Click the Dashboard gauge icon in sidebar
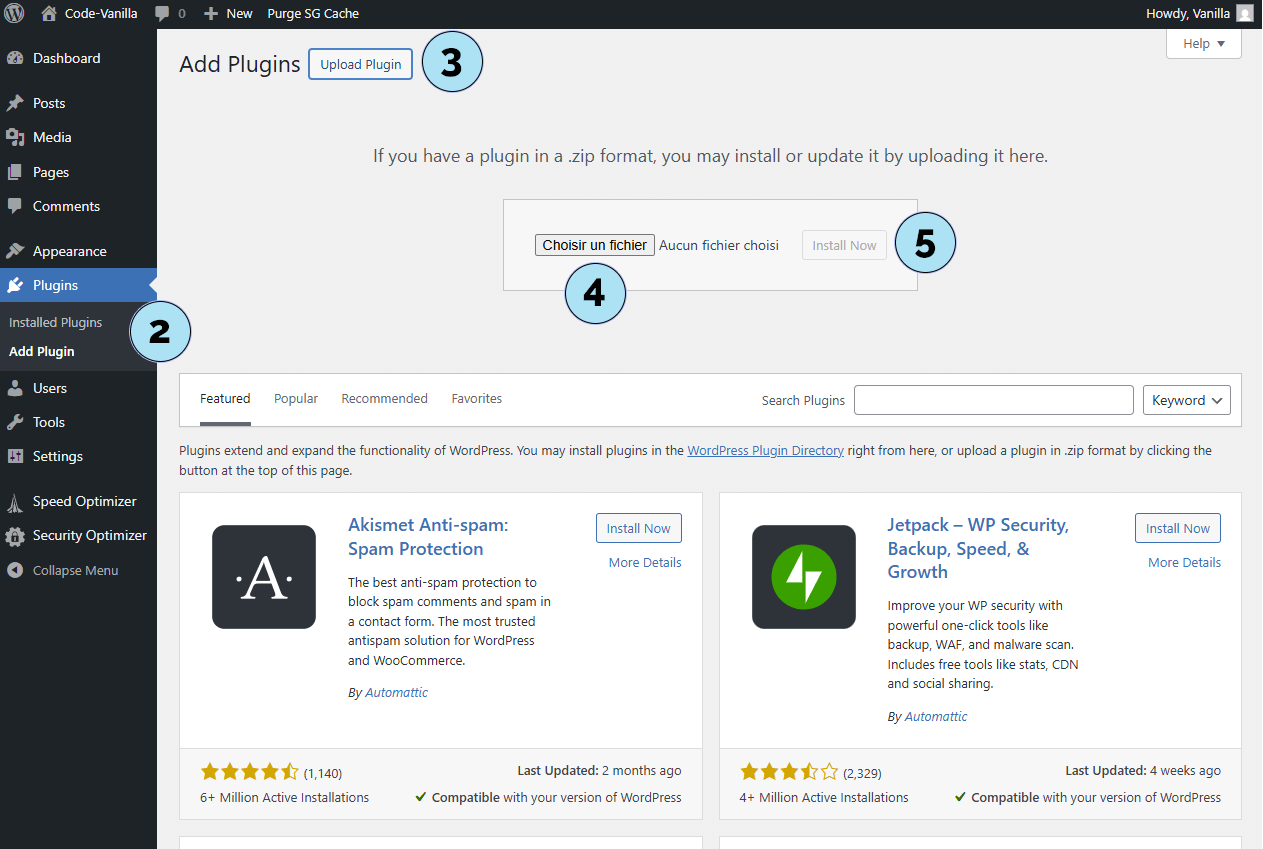Image resolution: width=1263 pixels, height=849 pixels. click(x=15, y=58)
